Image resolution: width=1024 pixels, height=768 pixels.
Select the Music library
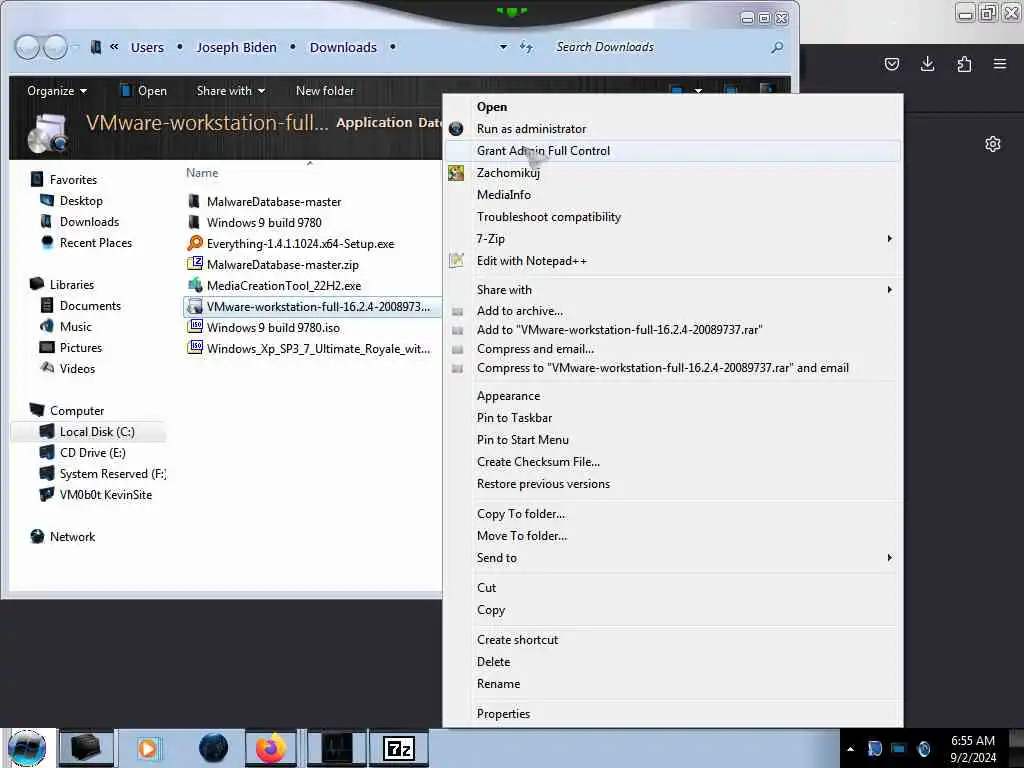click(x=66, y=327)
